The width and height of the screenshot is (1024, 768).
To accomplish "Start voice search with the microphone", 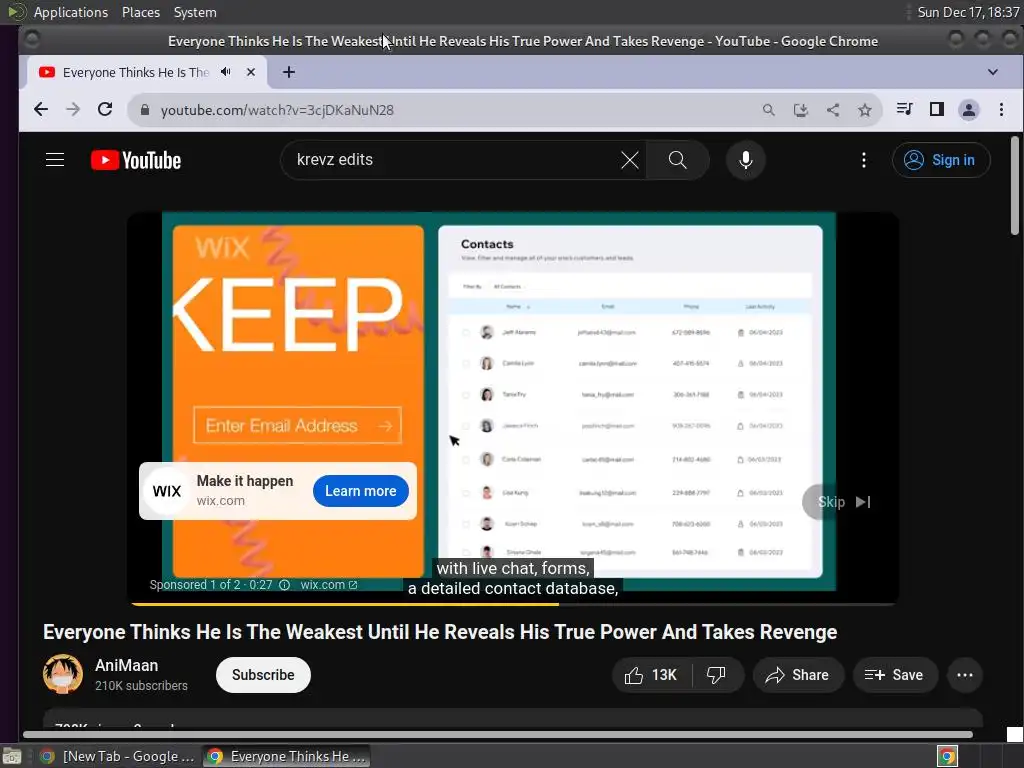I will 745,160.
